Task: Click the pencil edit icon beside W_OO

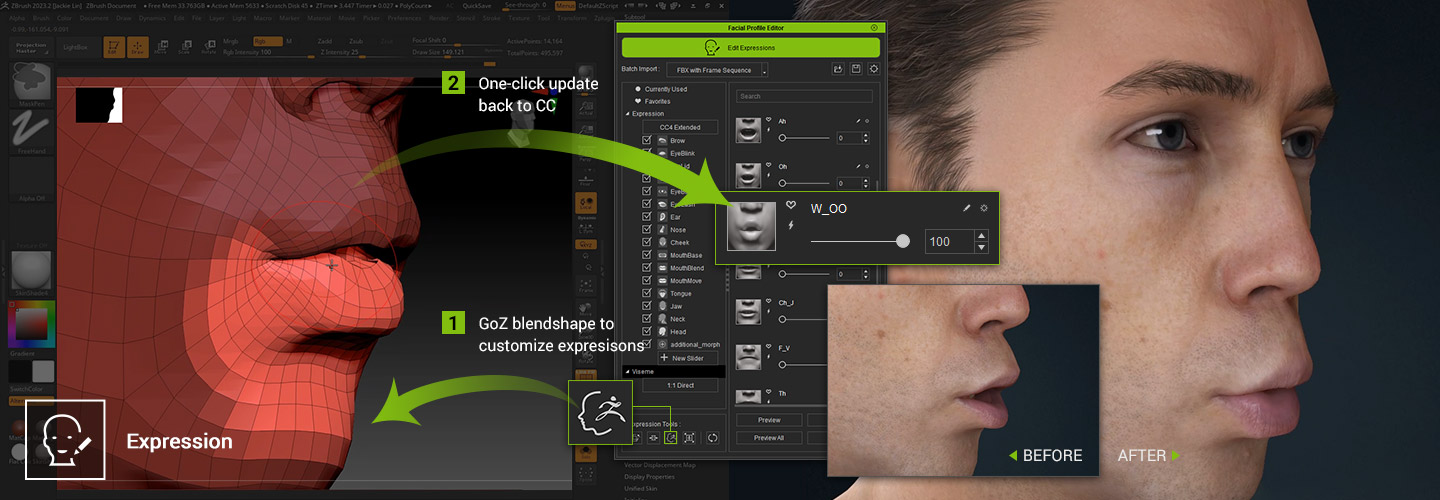Action: [966, 208]
